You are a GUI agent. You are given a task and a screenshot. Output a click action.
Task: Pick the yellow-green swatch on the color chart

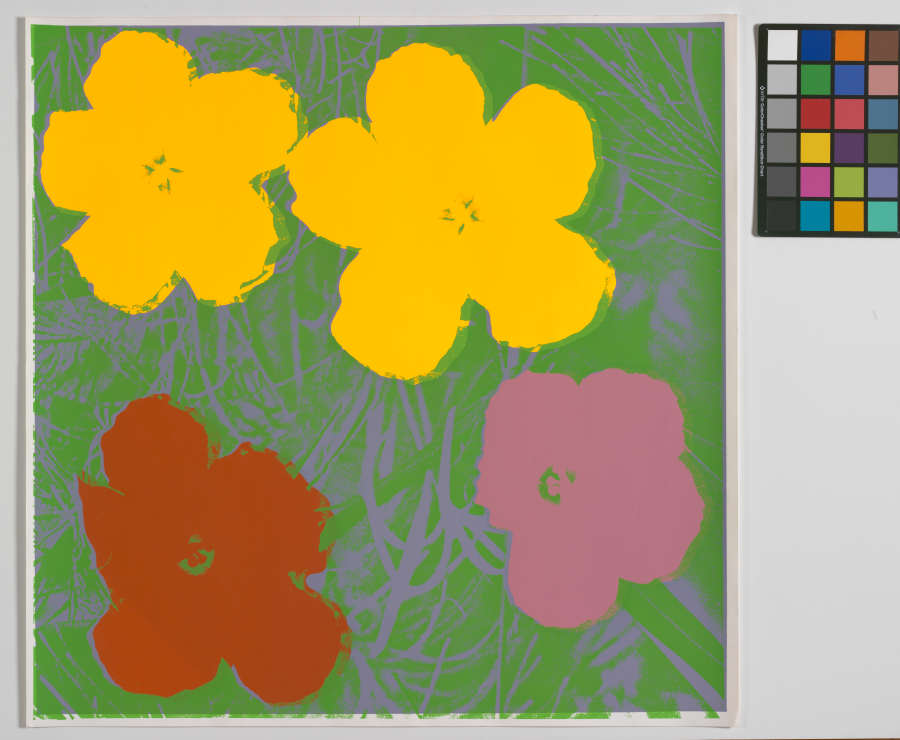pos(849,182)
